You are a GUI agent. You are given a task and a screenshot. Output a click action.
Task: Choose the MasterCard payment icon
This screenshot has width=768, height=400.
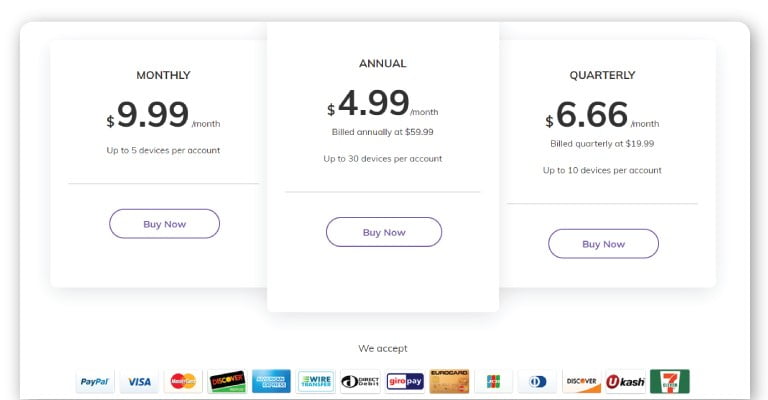tap(183, 381)
